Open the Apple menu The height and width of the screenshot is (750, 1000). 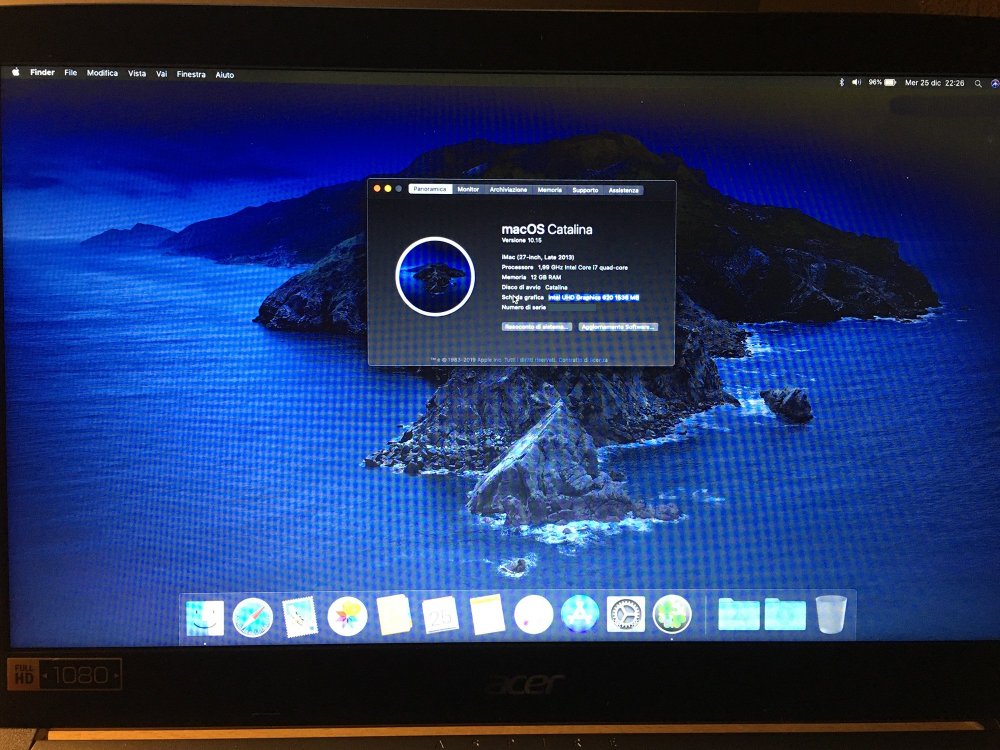tap(15, 72)
